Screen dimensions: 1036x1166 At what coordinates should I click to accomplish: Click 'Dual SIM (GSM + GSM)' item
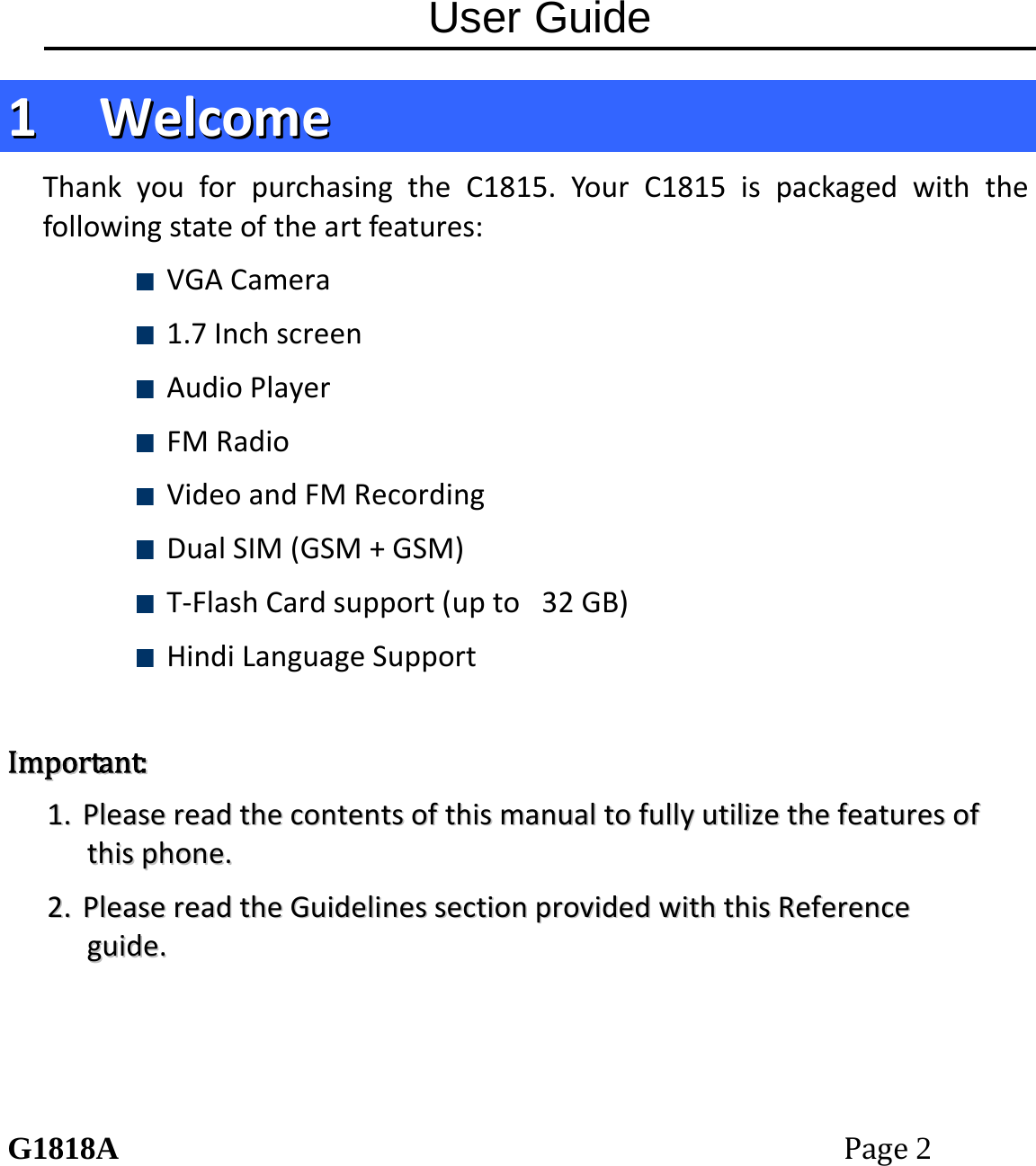click(x=316, y=548)
